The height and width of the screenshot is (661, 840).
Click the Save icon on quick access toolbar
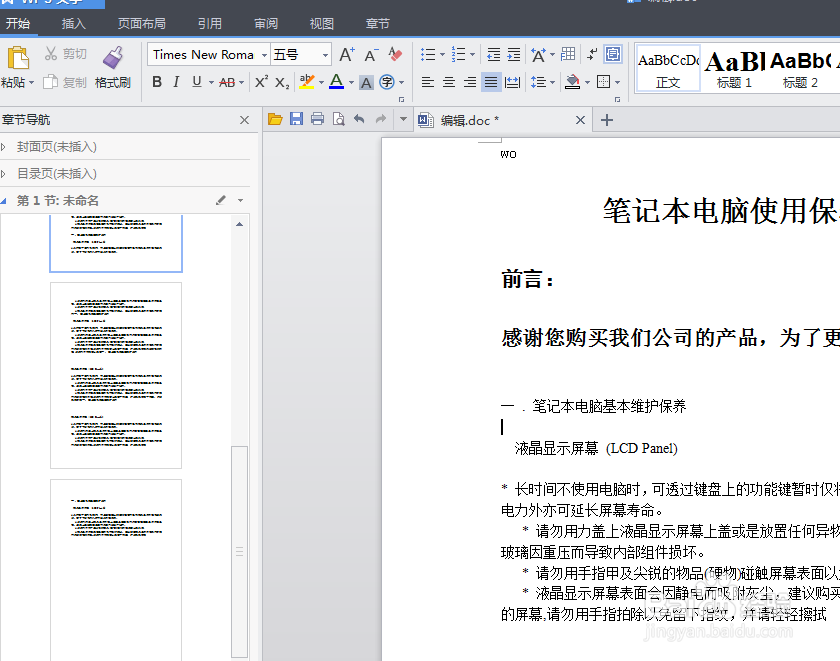(x=295, y=119)
